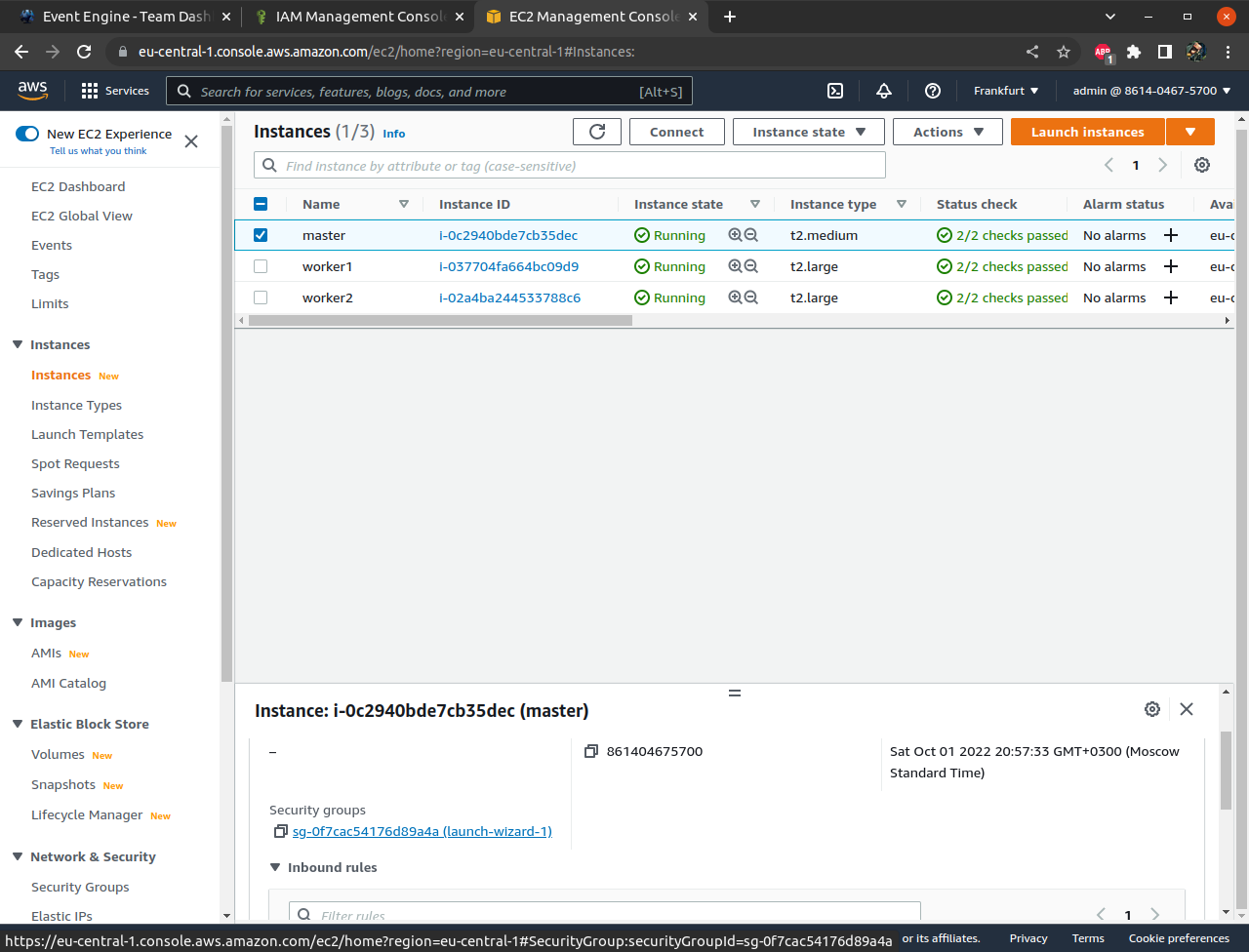Image resolution: width=1249 pixels, height=952 pixels.
Task: Copy owner ID 861404675700 icon
Action: (x=590, y=751)
